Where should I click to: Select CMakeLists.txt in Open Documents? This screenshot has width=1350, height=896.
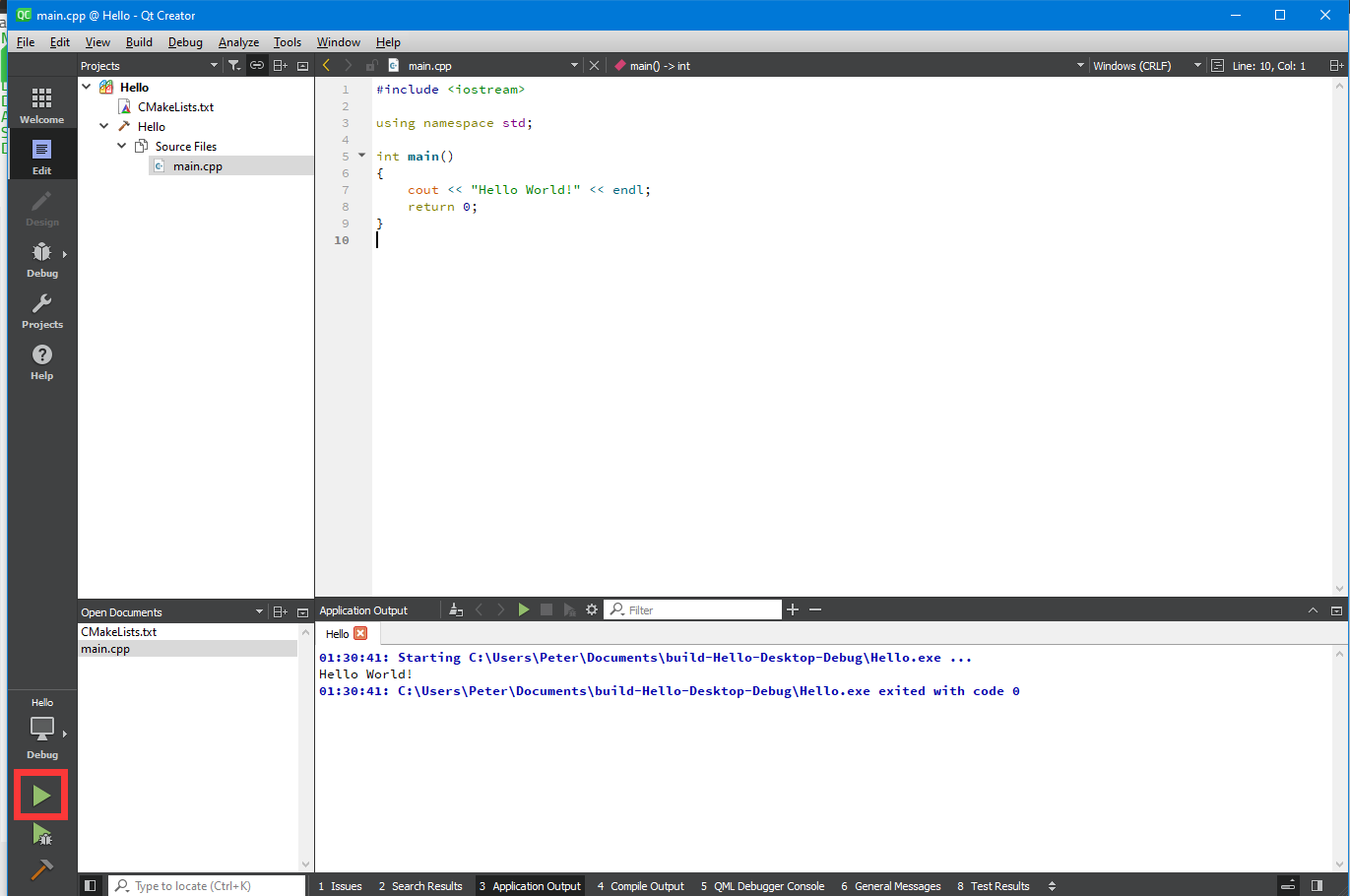(119, 632)
